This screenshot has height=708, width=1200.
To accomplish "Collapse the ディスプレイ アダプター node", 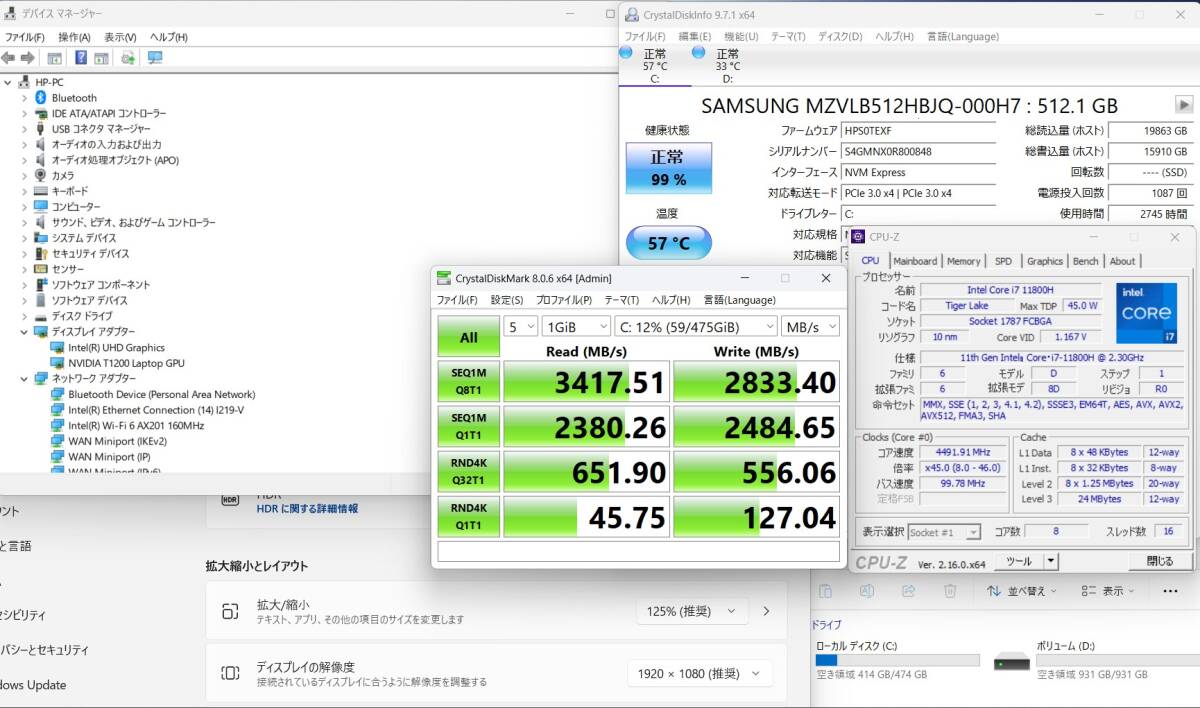I will (x=24, y=332).
